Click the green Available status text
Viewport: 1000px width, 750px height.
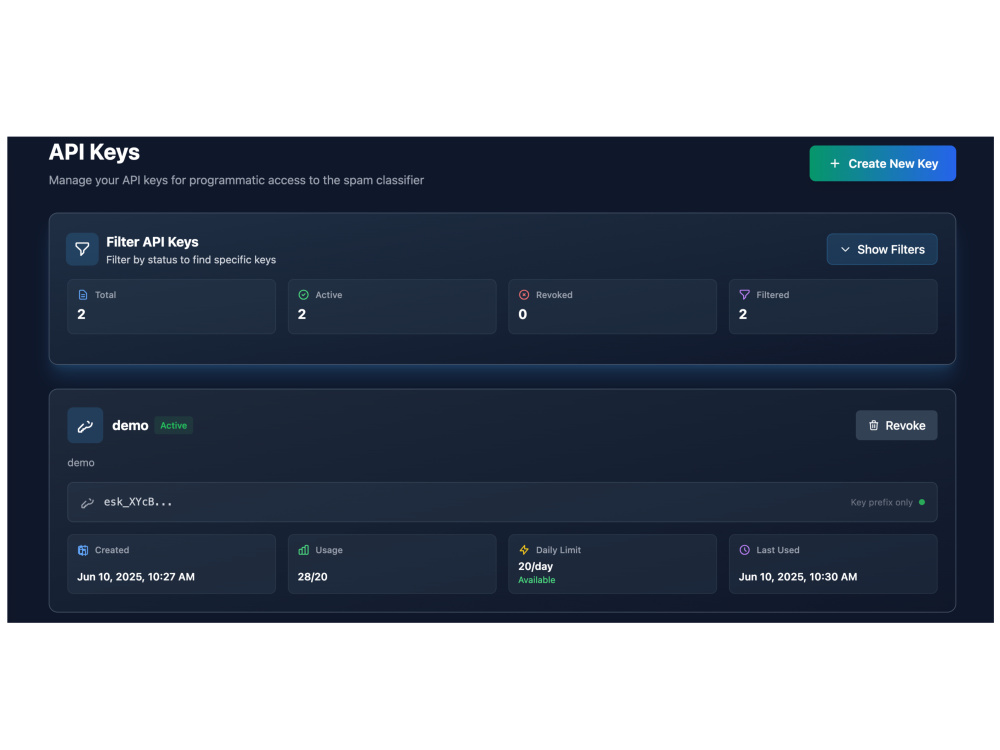tap(536, 580)
